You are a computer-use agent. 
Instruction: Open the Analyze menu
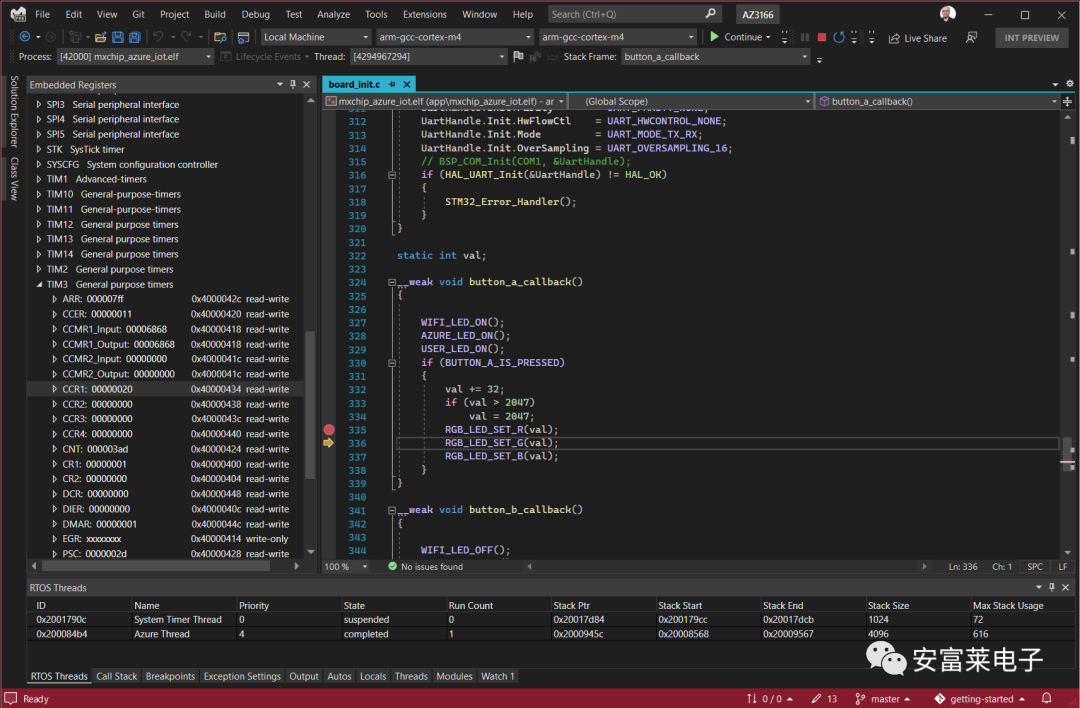point(333,14)
